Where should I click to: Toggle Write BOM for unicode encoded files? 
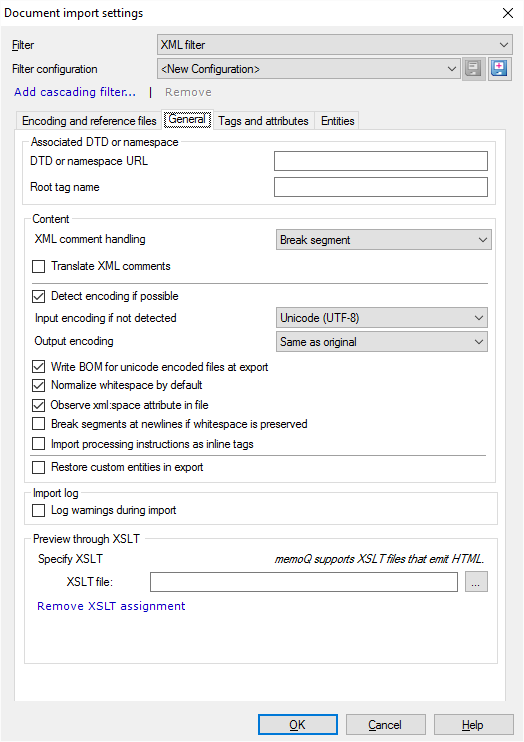click(x=38, y=367)
